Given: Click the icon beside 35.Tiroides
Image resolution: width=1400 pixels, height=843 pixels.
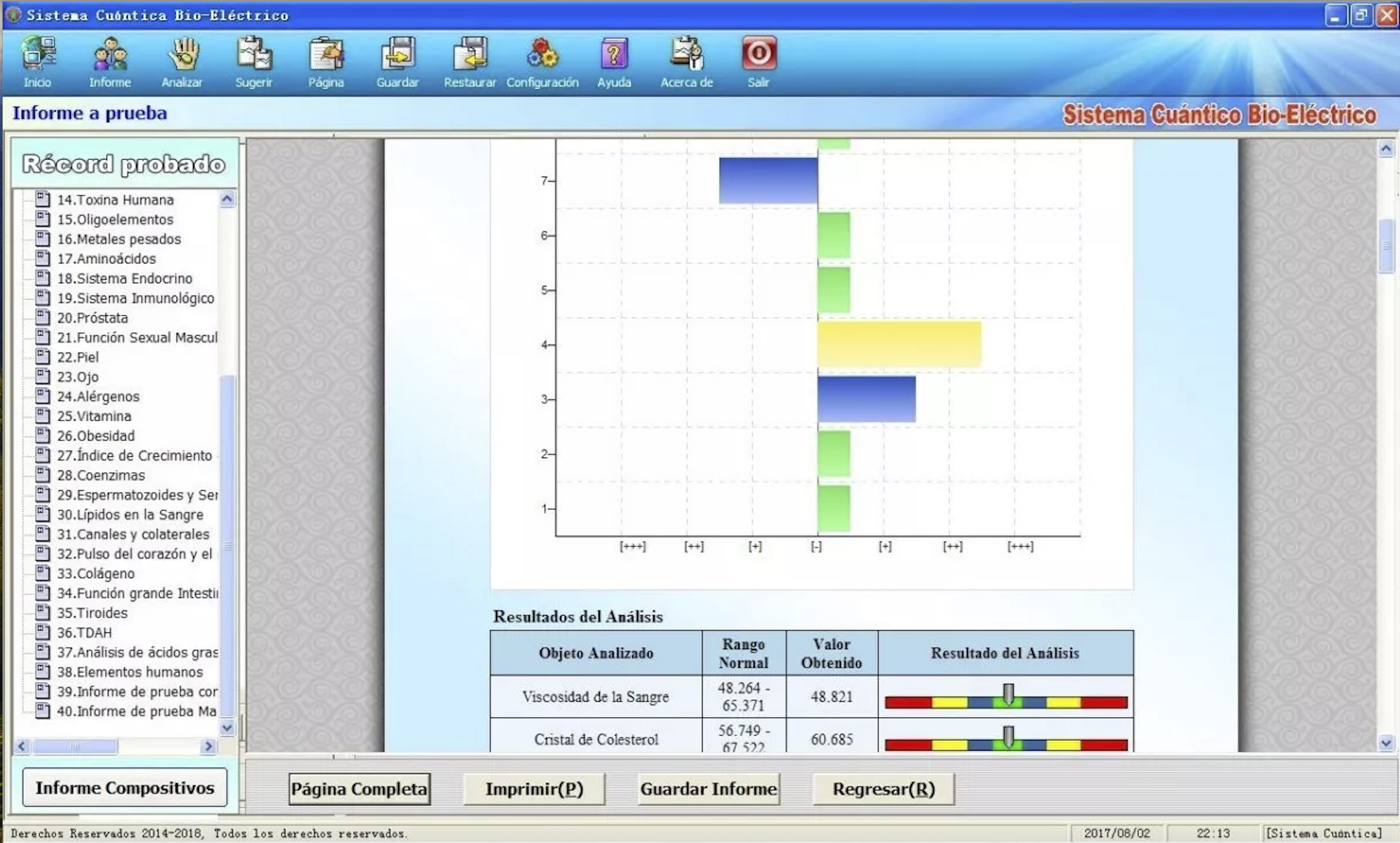Looking at the screenshot, I should (42, 612).
